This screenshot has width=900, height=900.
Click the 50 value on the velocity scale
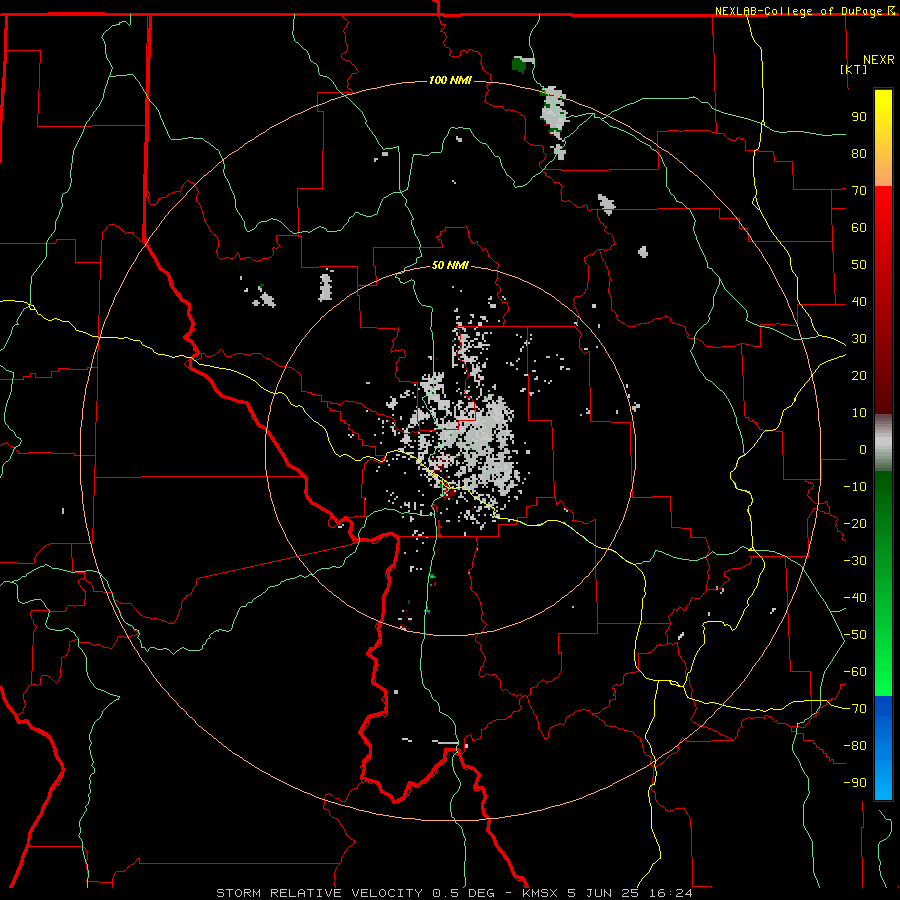(x=859, y=265)
